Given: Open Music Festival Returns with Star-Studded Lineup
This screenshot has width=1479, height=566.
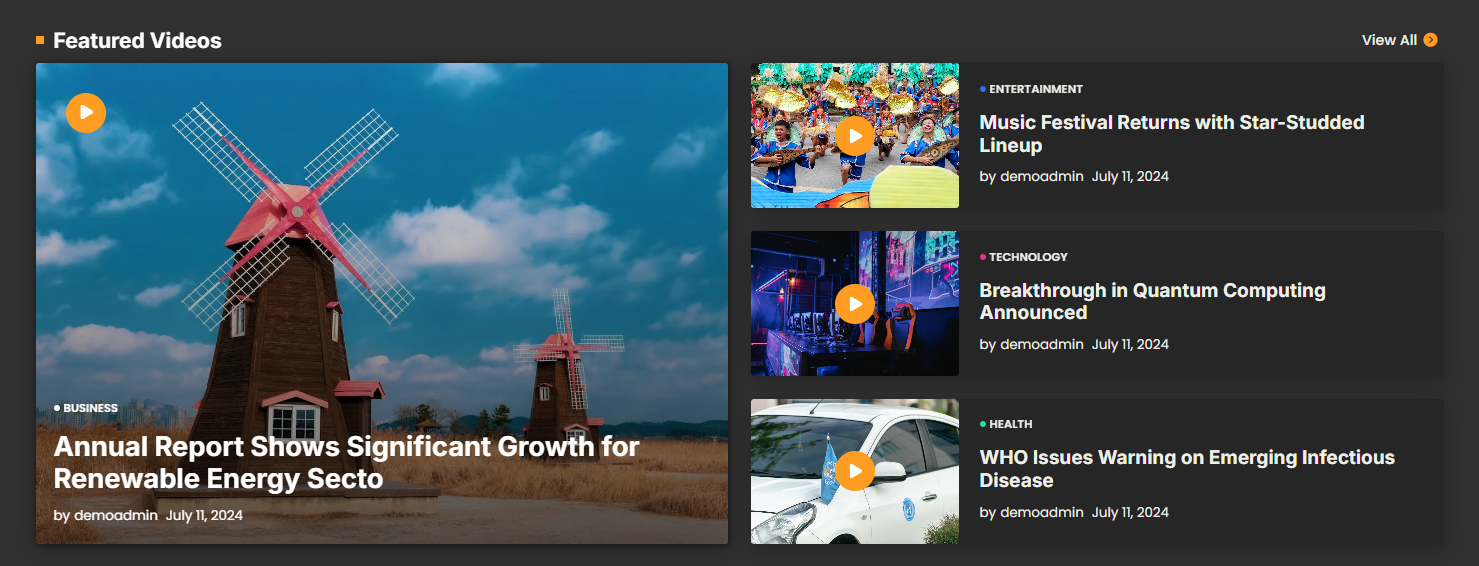Looking at the screenshot, I should coord(1172,134).
